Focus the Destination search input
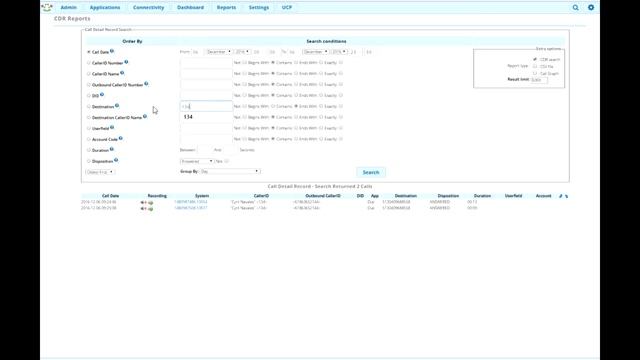This screenshot has width=640, height=360. [x=206, y=107]
